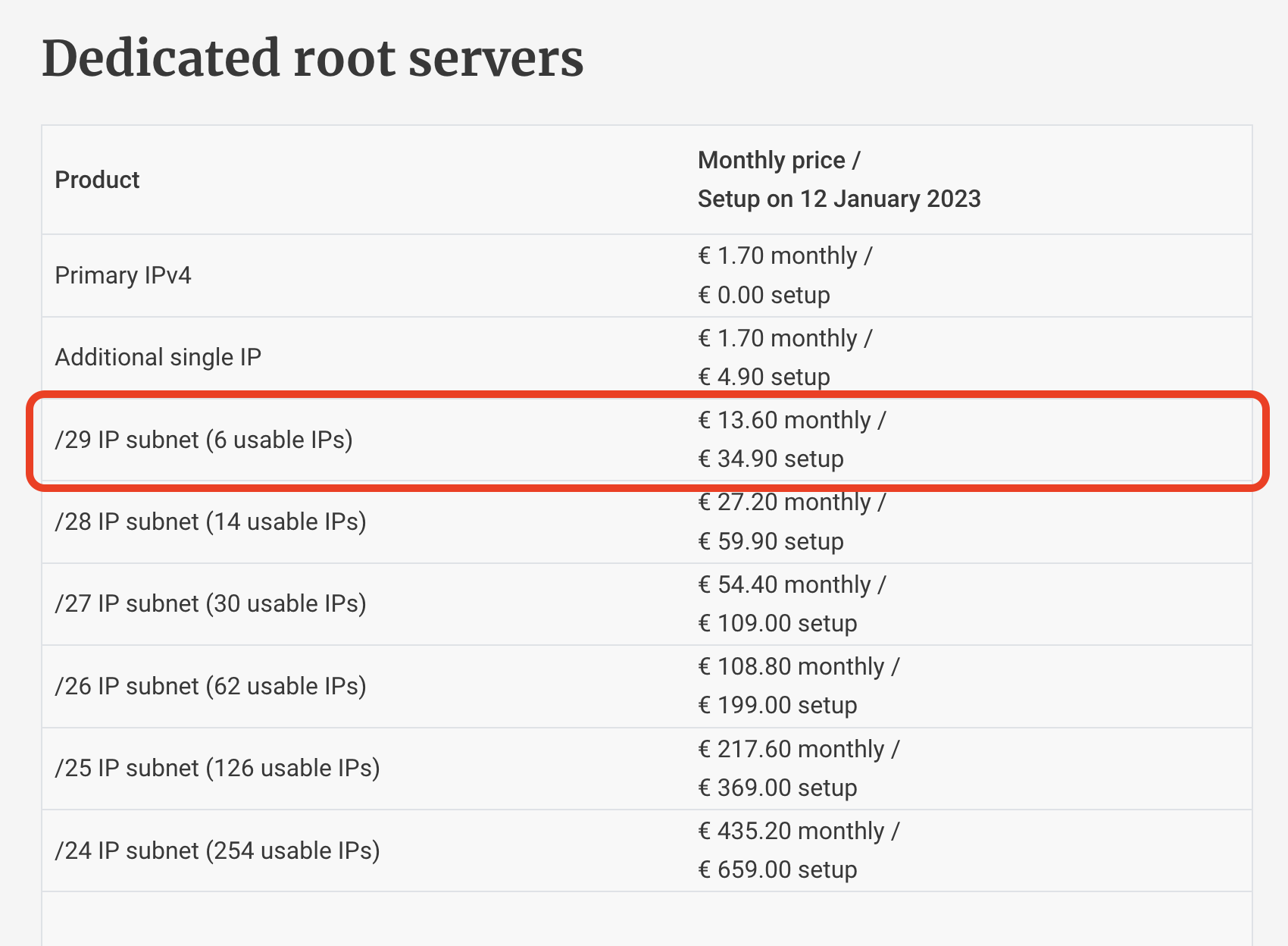Select the 'Dedicated root servers' heading
Viewport: 1288px width, 946px height.
point(312,58)
